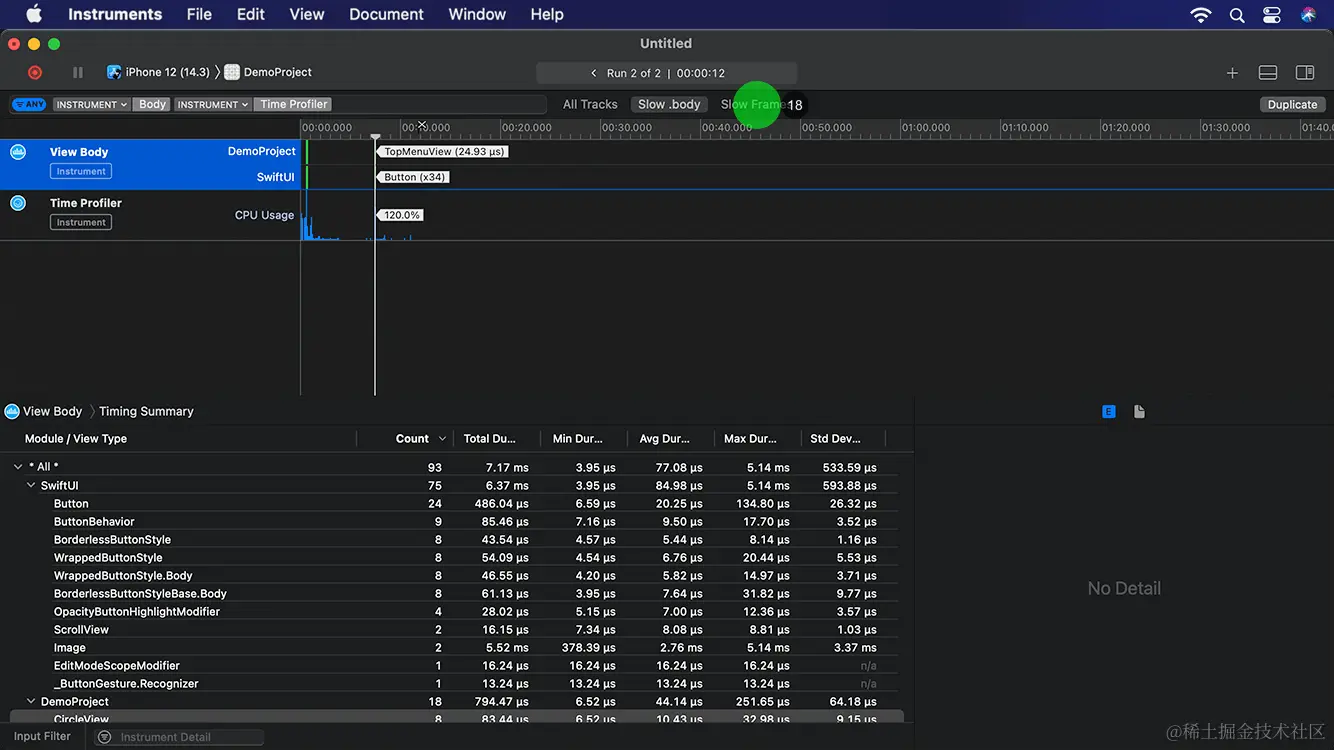The image size is (1334, 750).
Task: Click the Button (x34) timeline flag
Action: (x=413, y=177)
